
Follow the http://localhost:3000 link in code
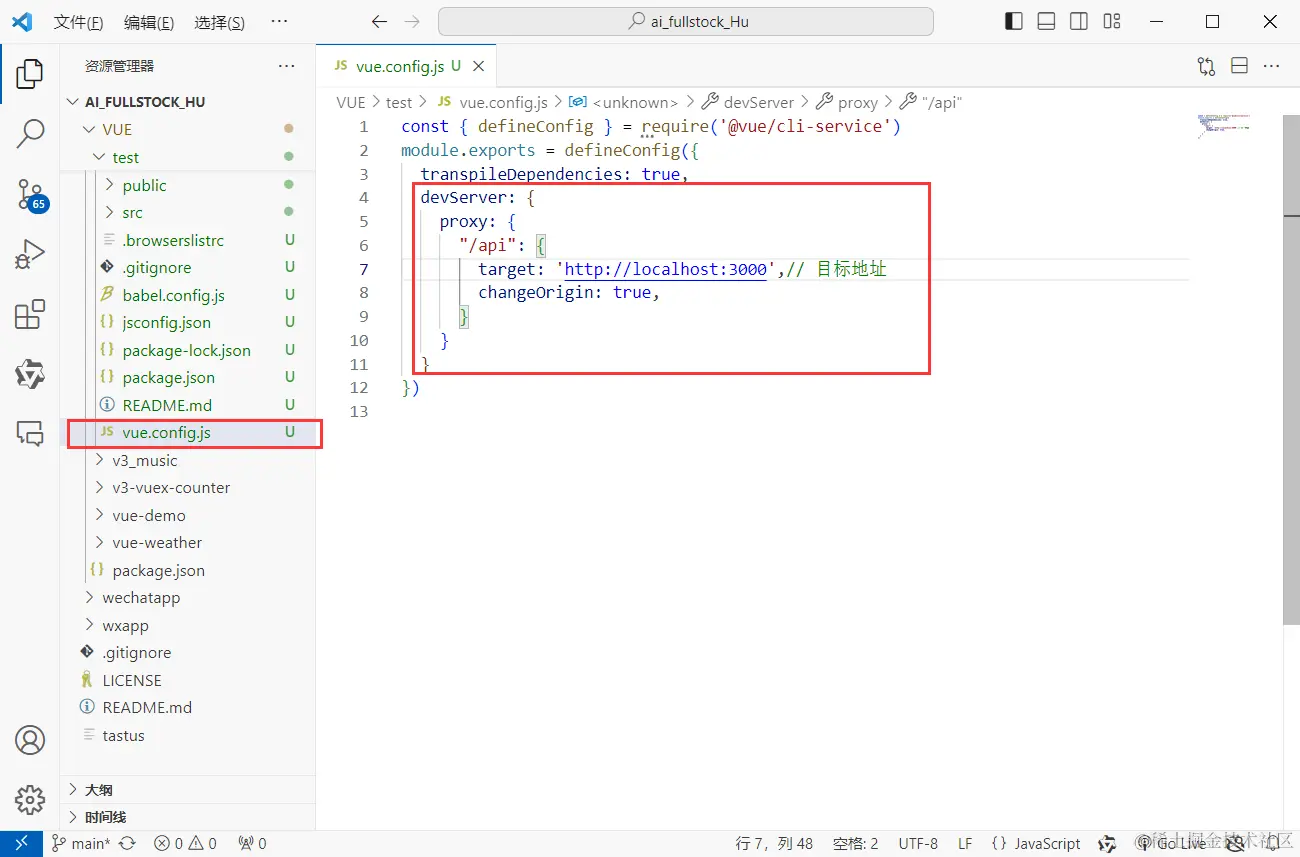click(665, 269)
